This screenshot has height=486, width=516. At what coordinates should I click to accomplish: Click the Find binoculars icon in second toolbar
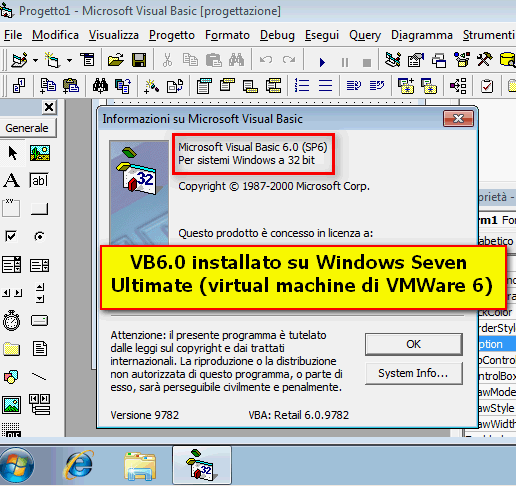[x=100, y=86]
